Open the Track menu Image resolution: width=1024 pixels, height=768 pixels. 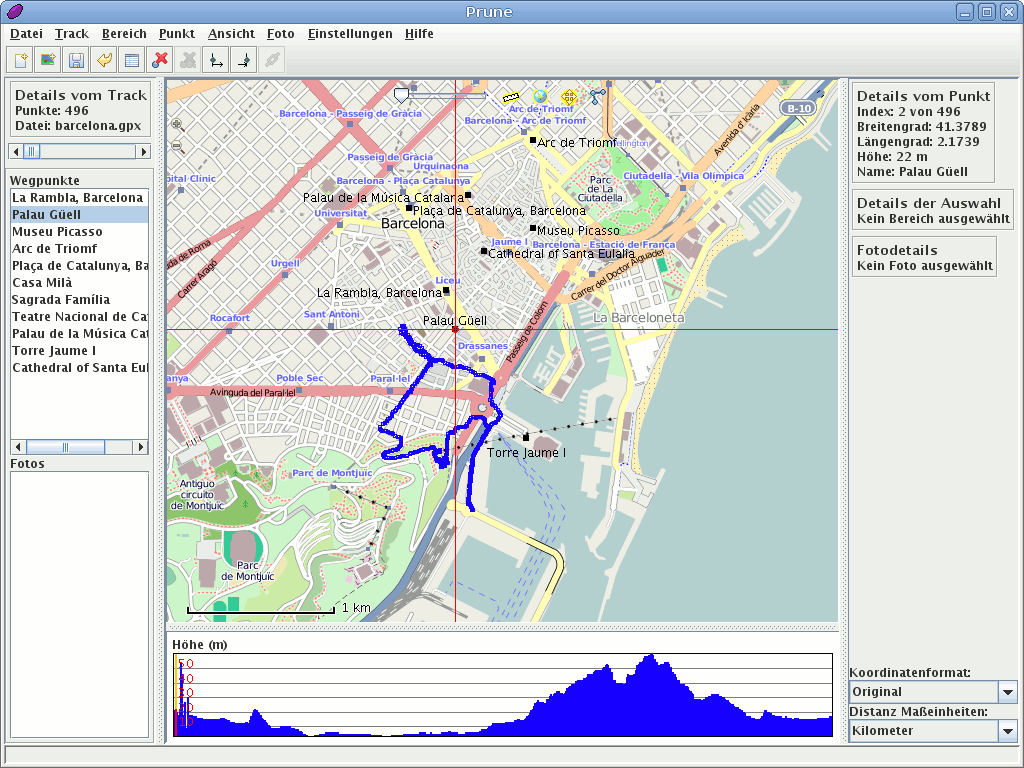pos(71,34)
